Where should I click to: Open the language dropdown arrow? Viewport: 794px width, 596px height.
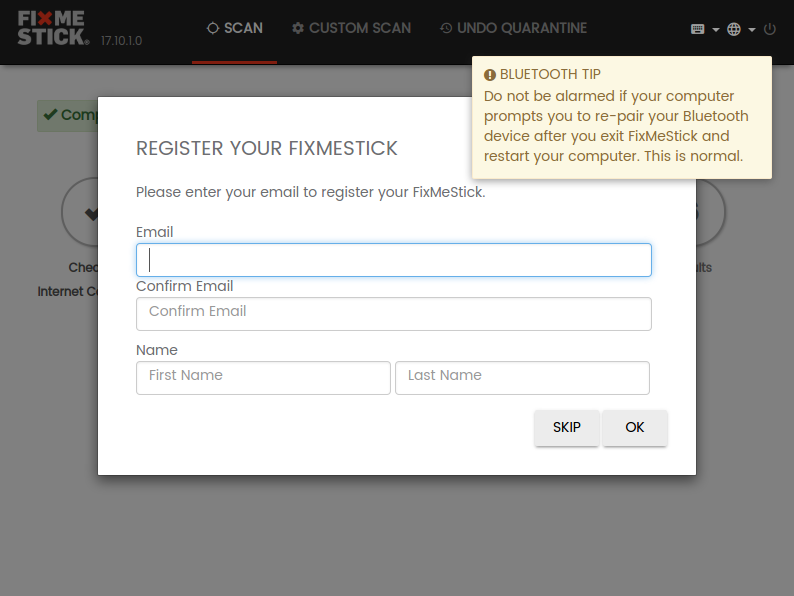tap(752, 30)
